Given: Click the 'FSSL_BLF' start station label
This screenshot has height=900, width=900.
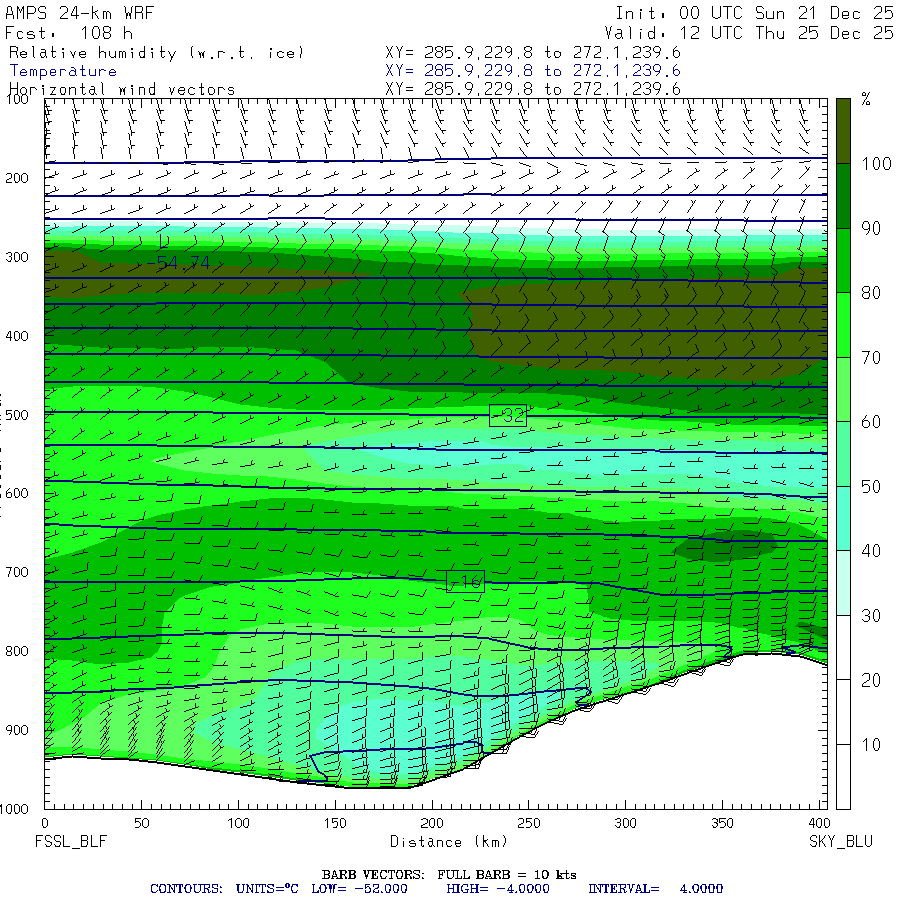Looking at the screenshot, I should pos(71,842).
